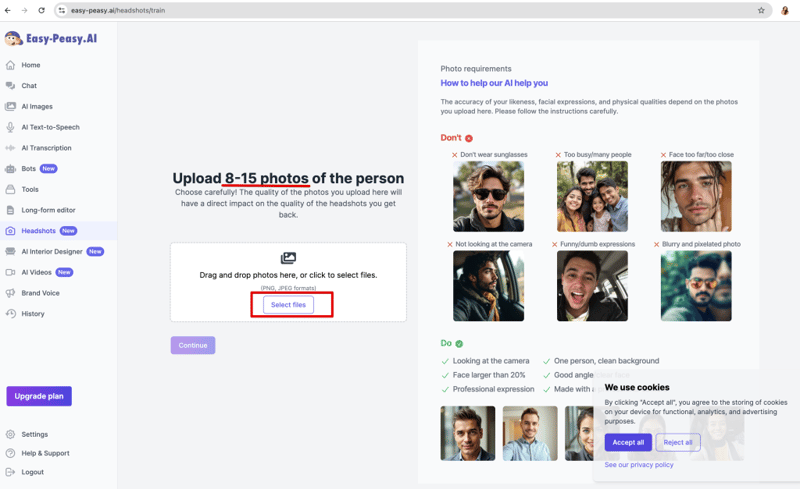Open AI Interior Designer menu item
Viewport: 800px width, 489px height.
(x=52, y=252)
